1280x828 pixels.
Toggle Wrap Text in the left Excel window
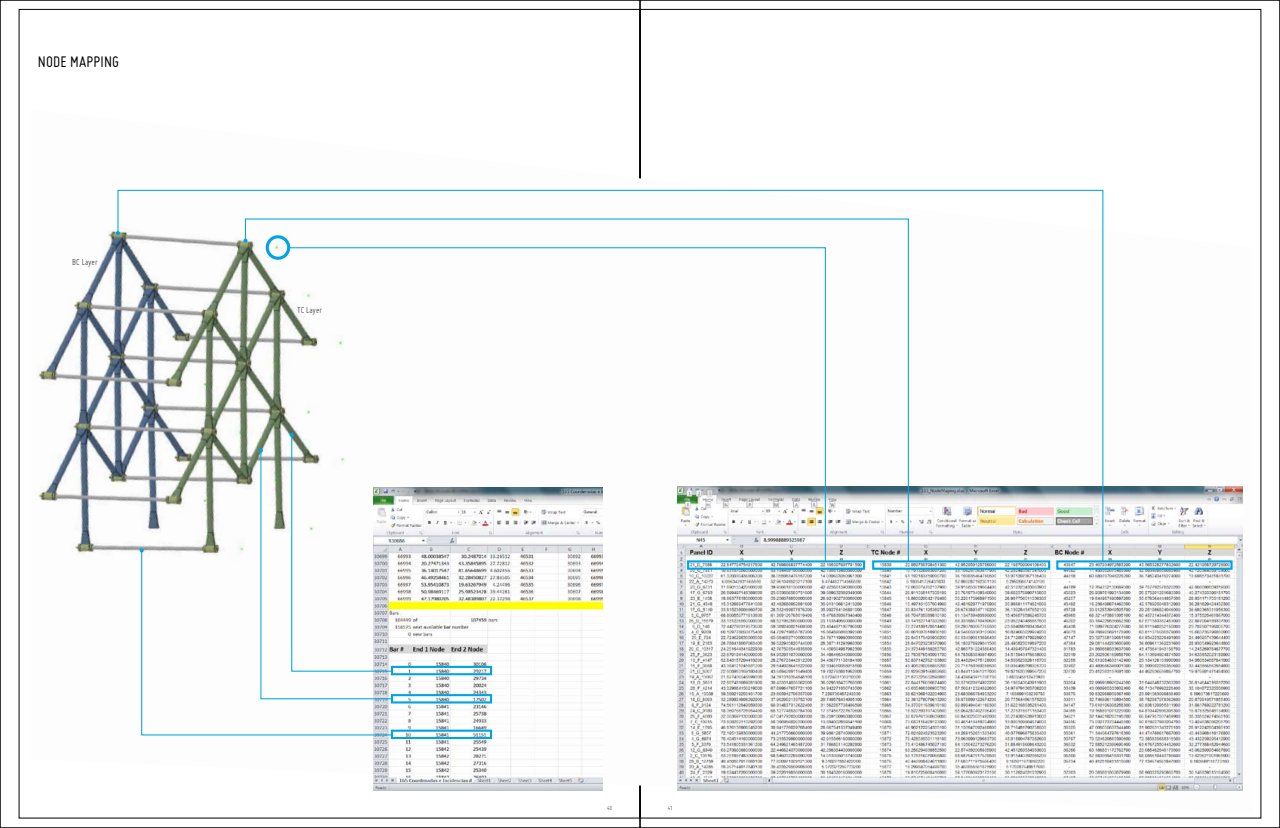point(555,511)
